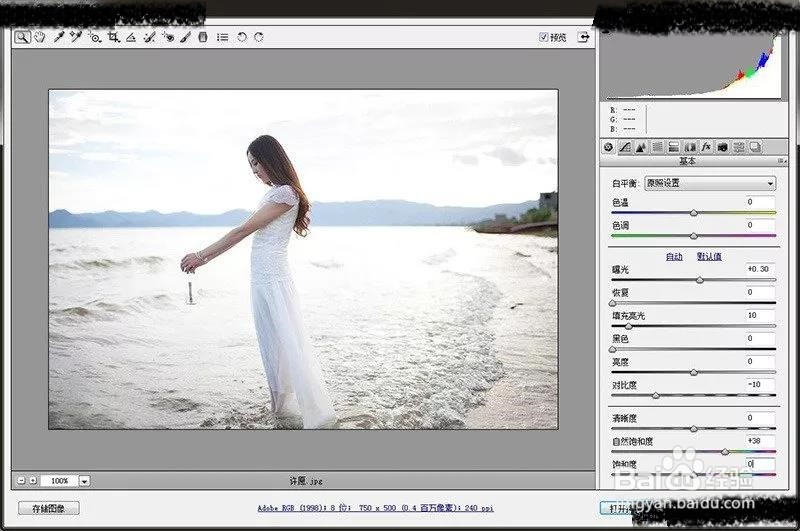Select the Zoom tool

click(x=22, y=37)
